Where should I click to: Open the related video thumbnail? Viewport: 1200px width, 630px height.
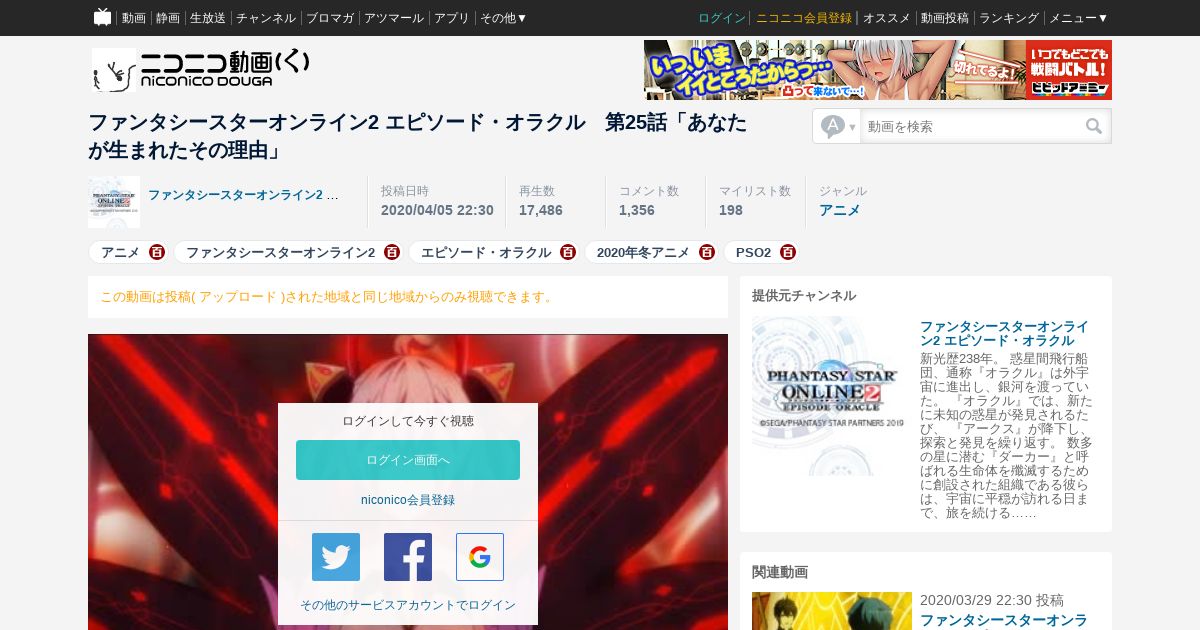[832, 611]
